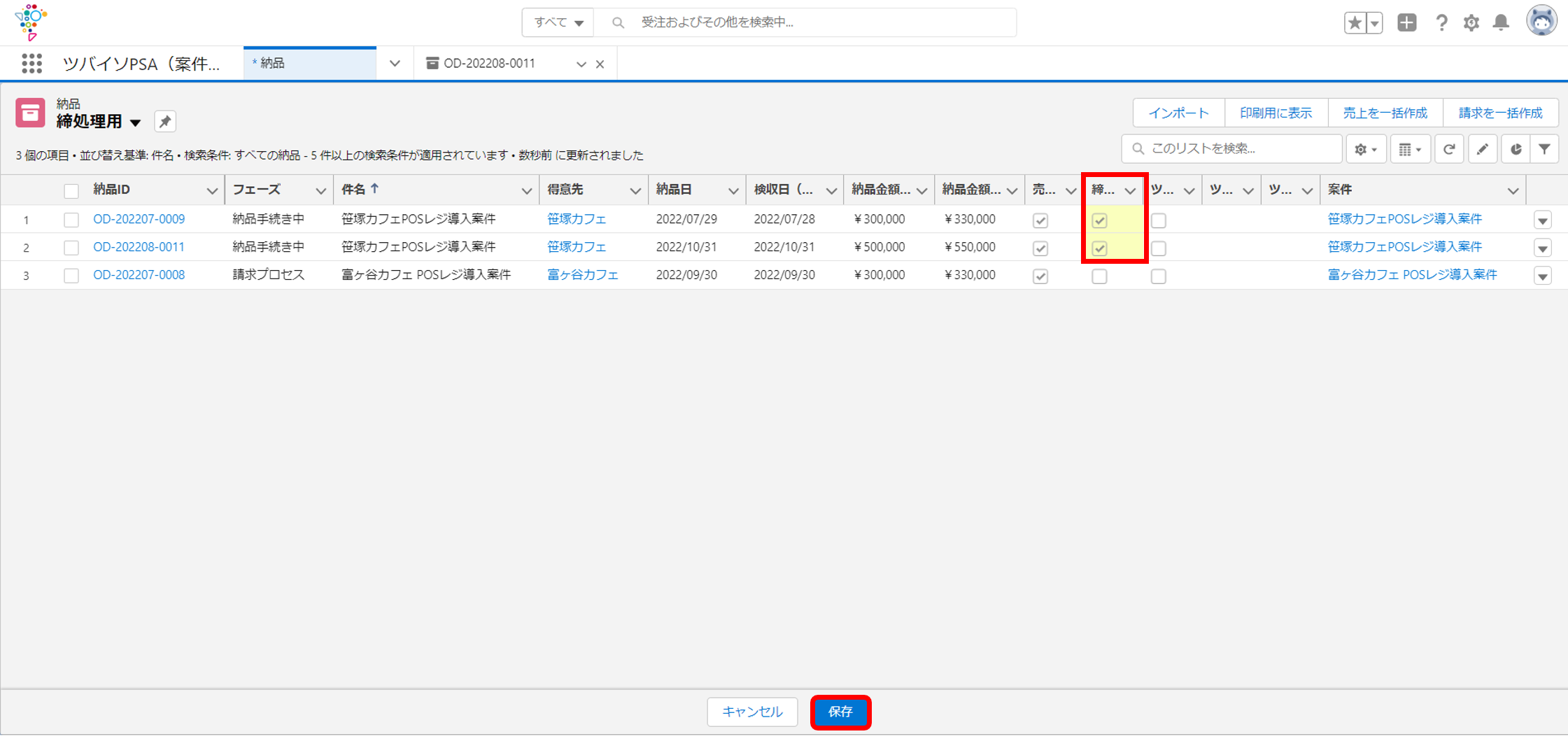This screenshot has height=741, width=1568.
Task: Click the global actions plus icon
Action: tap(1406, 23)
